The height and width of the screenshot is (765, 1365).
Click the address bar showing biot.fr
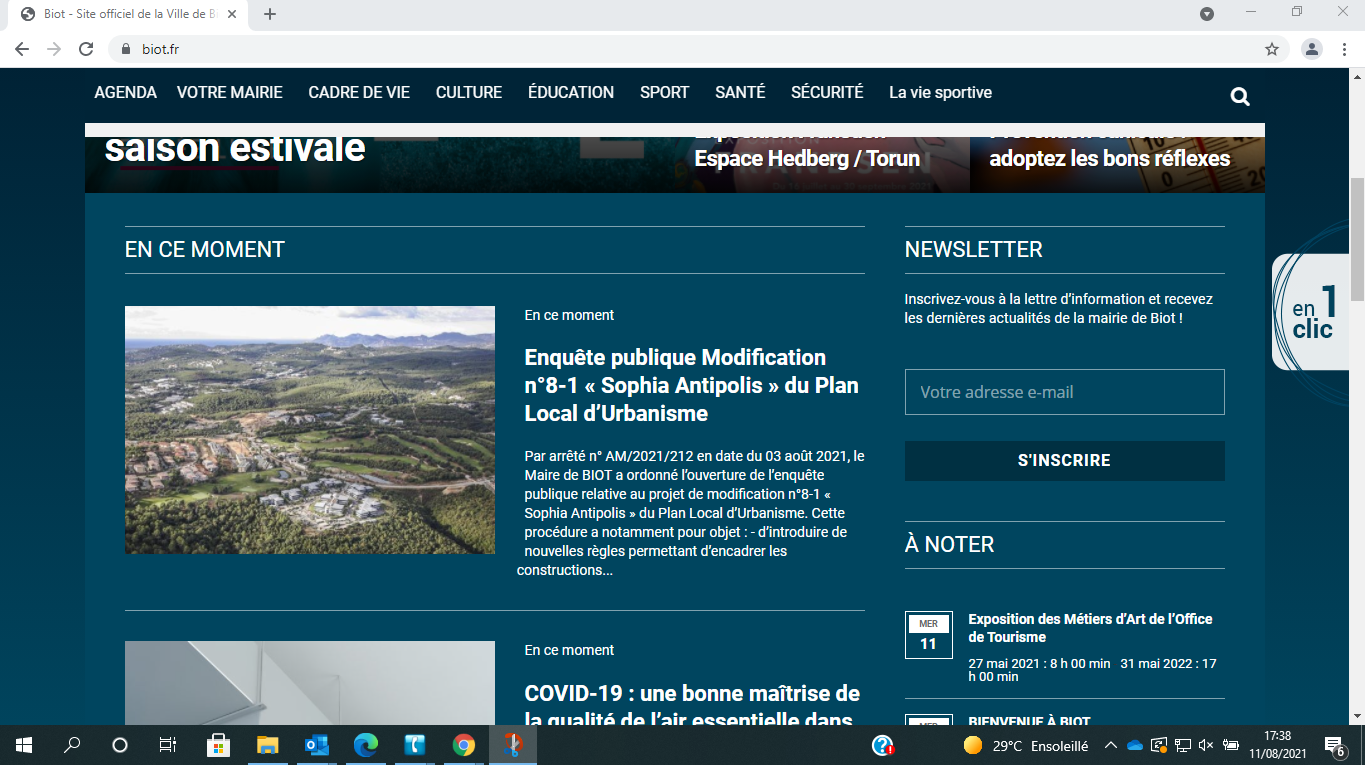(690, 49)
